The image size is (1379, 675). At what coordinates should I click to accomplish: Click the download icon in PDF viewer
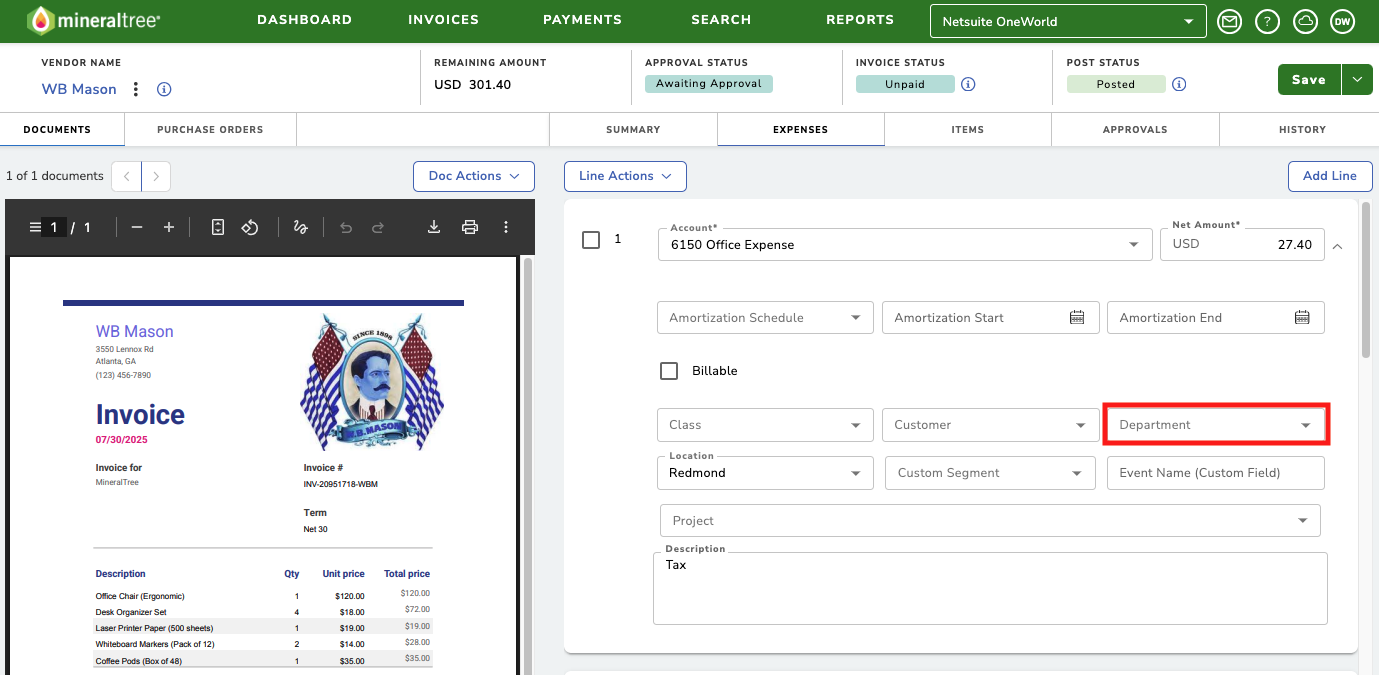pyautogui.click(x=434, y=227)
